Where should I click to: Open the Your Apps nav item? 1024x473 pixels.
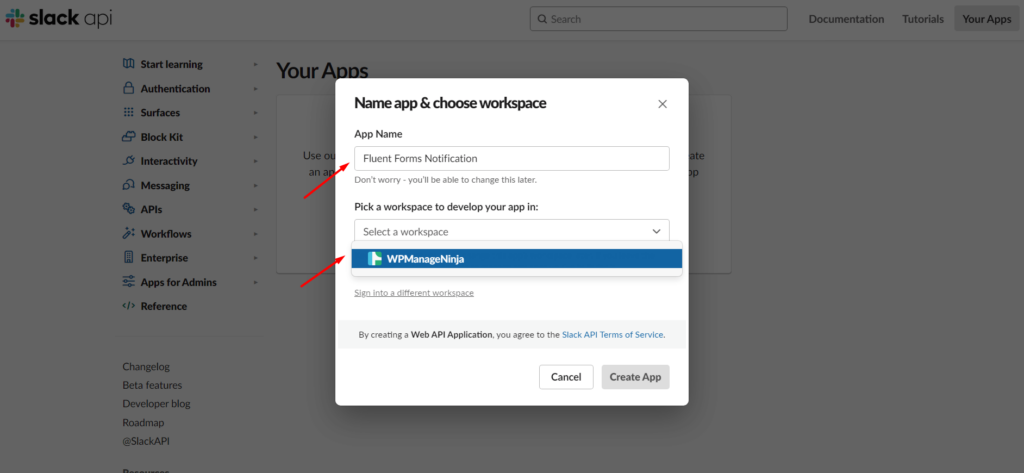tap(987, 19)
